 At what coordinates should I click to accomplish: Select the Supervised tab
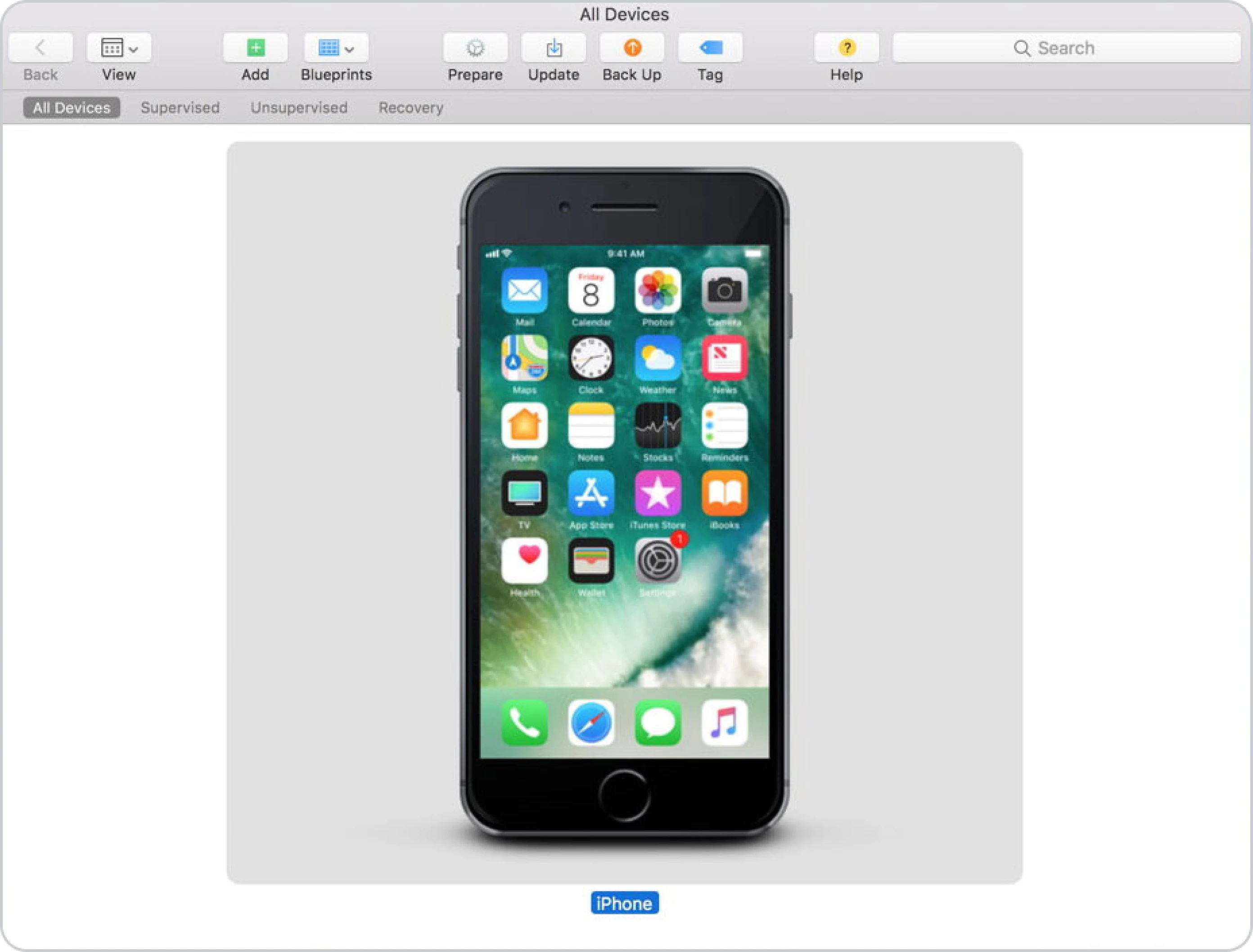[179, 107]
